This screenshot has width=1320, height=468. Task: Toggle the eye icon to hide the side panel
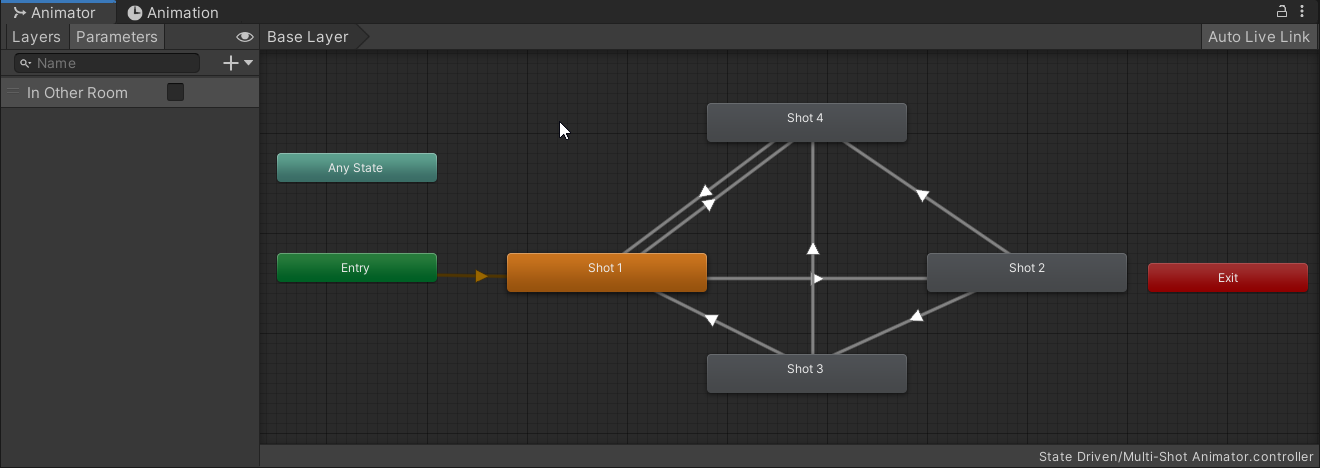pos(244,37)
